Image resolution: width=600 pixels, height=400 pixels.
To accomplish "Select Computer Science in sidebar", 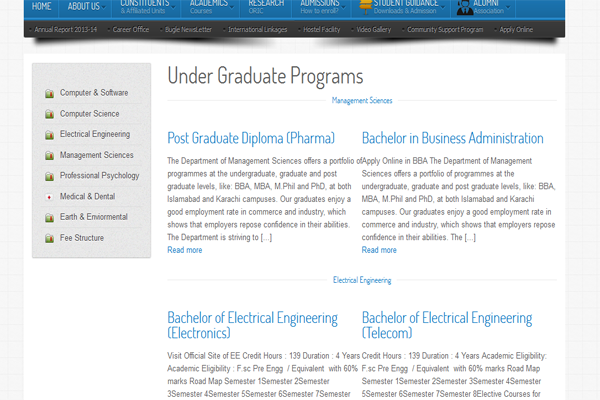I will pyautogui.click(x=90, y=114).
